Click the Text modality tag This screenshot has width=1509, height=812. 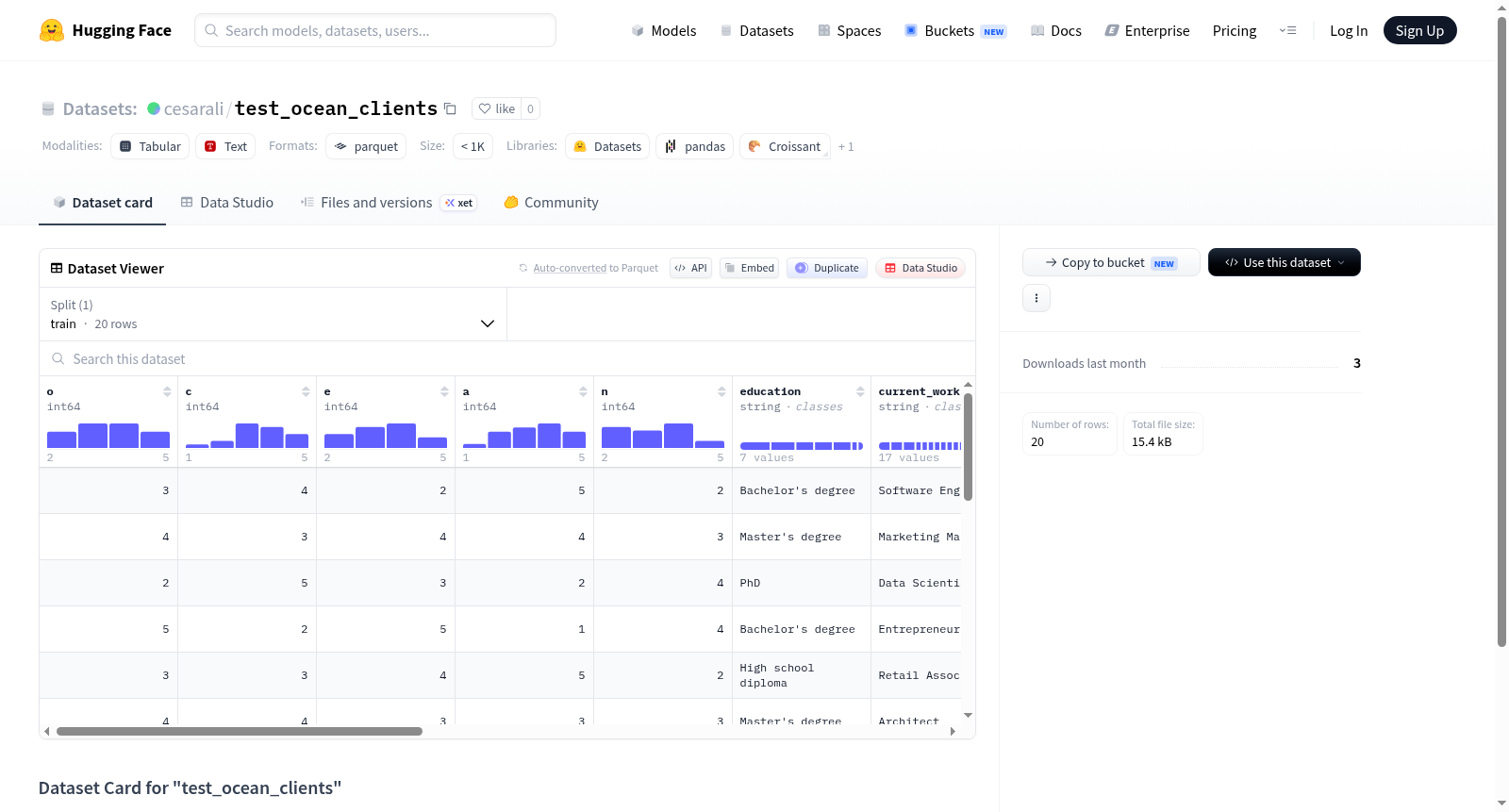click(226, 146)
